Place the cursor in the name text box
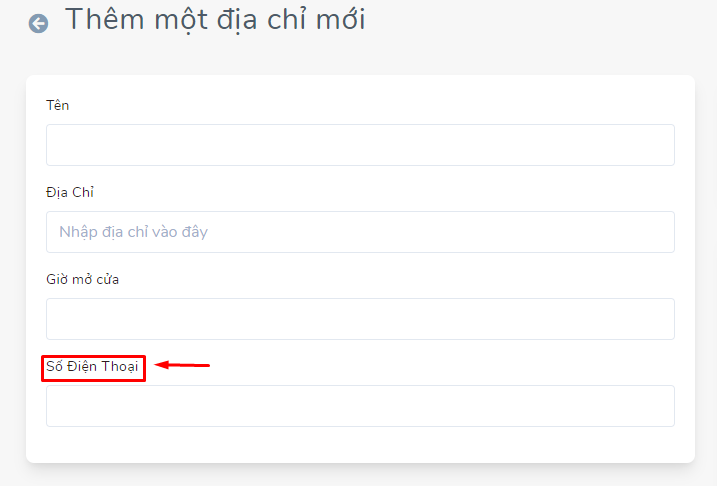The width and height of the screenshot is (717, 486). point(360,145)
